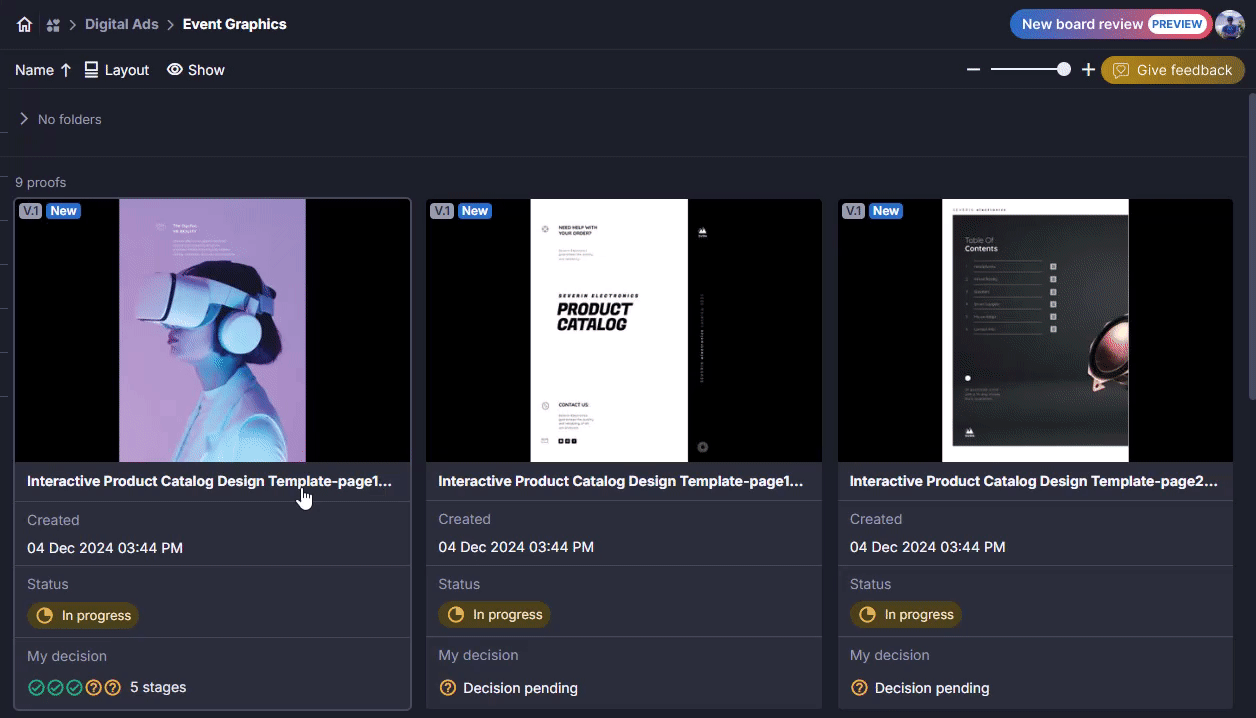1256x718 pixels.
Task: Open the workspaces icon beside home
Action: point(53,25)
